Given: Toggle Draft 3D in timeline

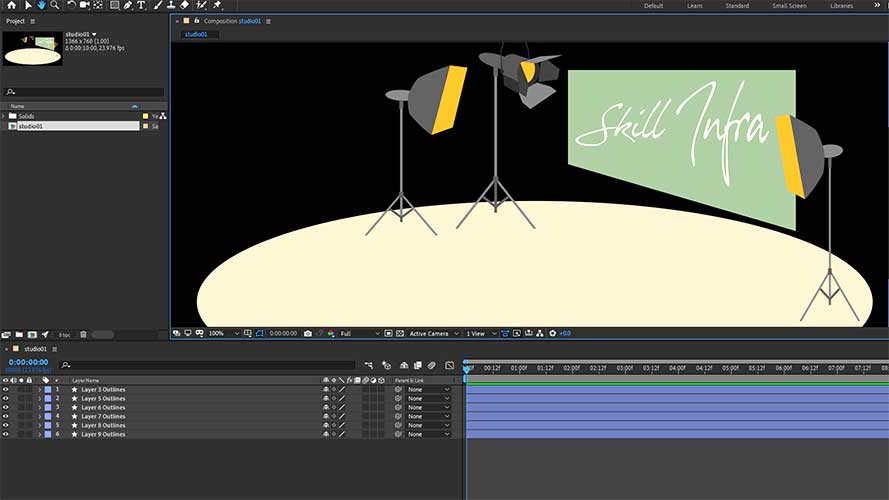Looking at the screenshot, I should (387, 366).
